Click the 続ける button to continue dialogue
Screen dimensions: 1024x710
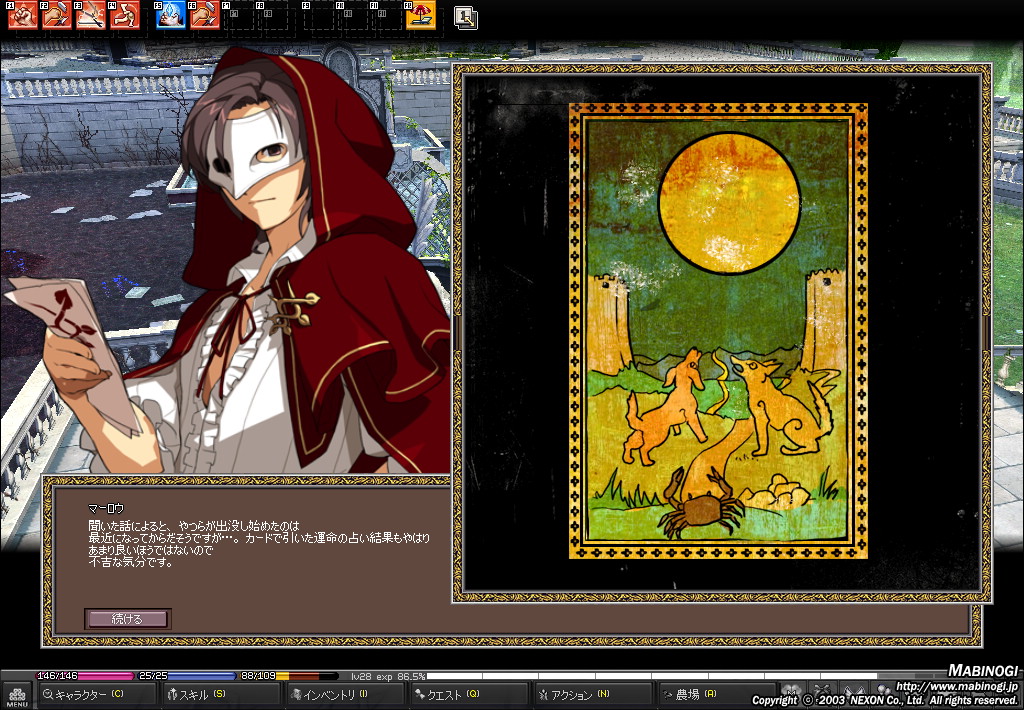(127, 619)
